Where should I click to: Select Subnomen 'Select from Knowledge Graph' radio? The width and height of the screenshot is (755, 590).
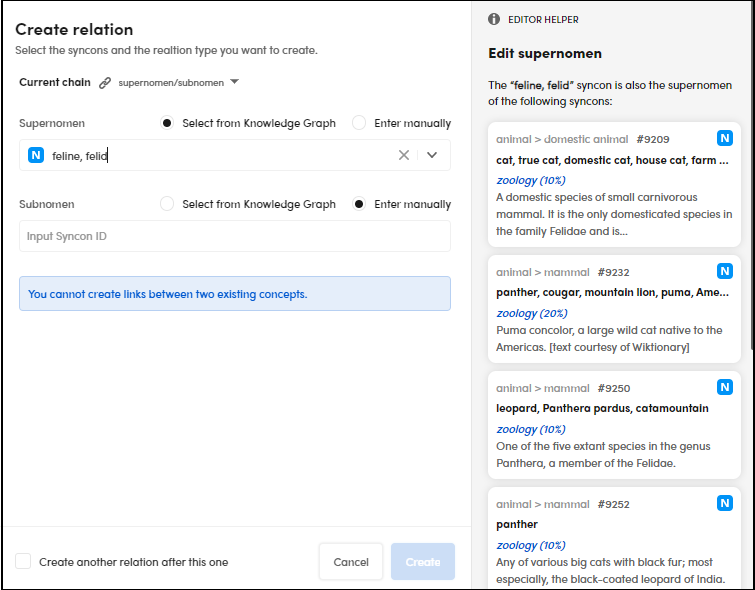pos(167,204)
